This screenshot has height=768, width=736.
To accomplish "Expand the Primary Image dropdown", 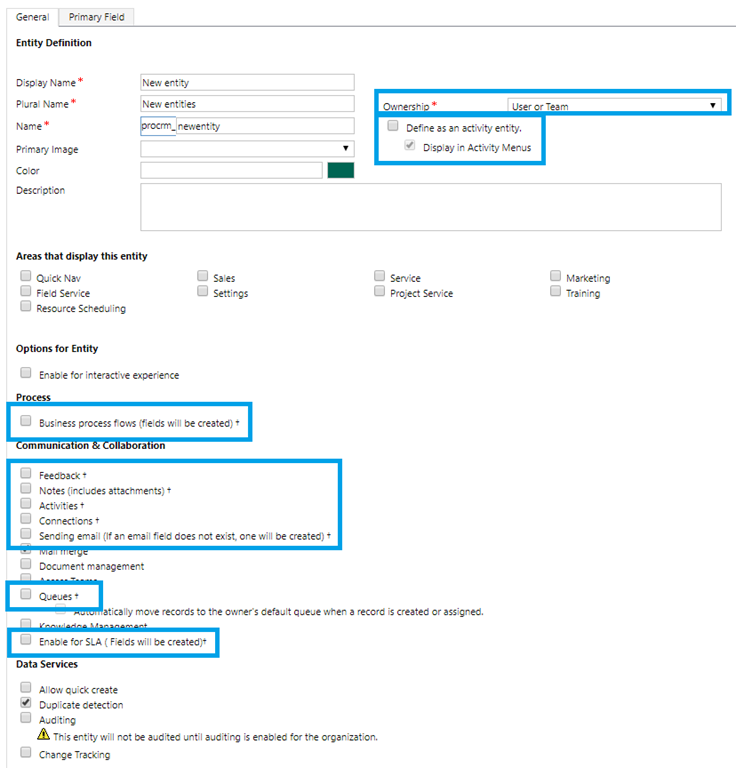I will pos(246,149).
